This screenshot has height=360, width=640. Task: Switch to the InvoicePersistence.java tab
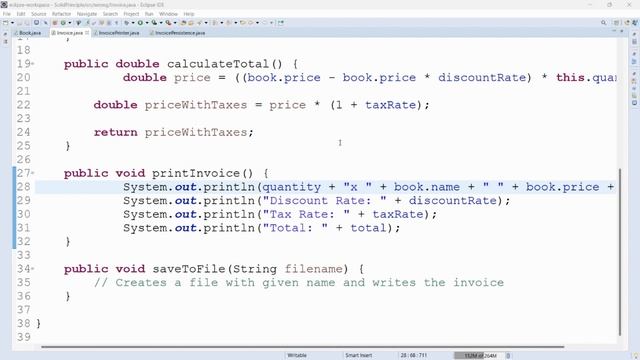pos(178,33)
